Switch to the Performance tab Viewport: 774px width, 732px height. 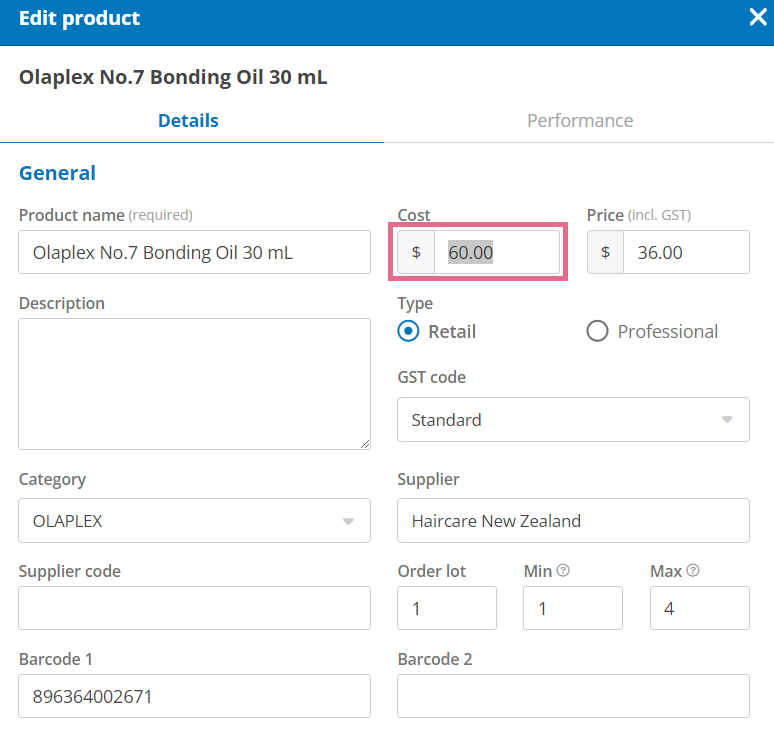click(580, 120)
